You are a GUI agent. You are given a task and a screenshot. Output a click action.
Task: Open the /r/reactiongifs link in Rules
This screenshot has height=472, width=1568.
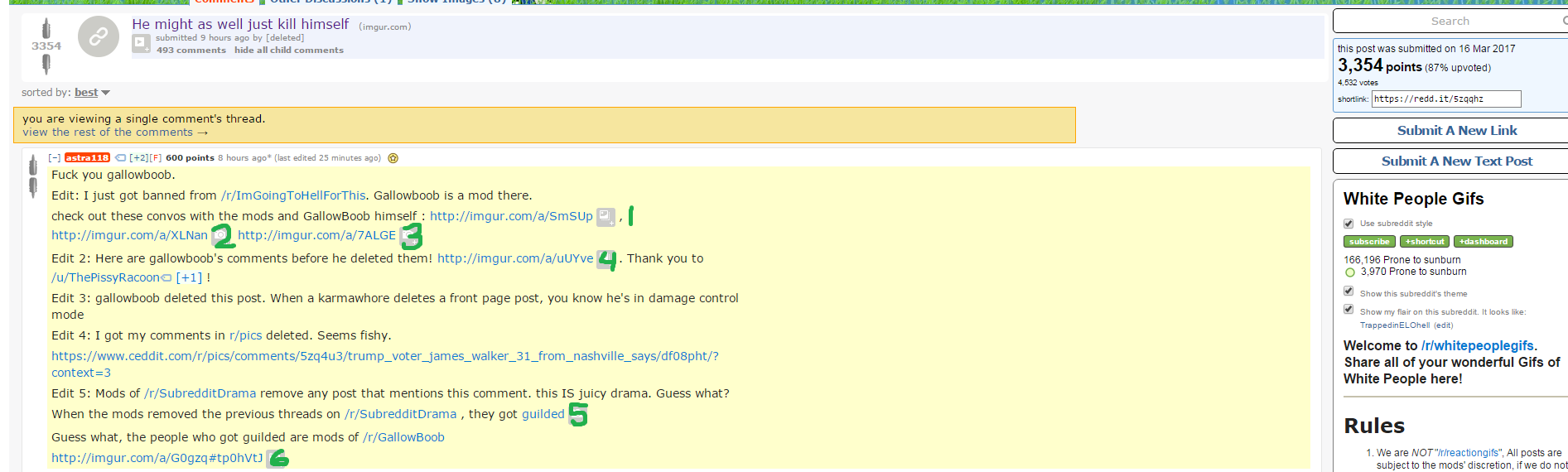(x=1467, y=453)
